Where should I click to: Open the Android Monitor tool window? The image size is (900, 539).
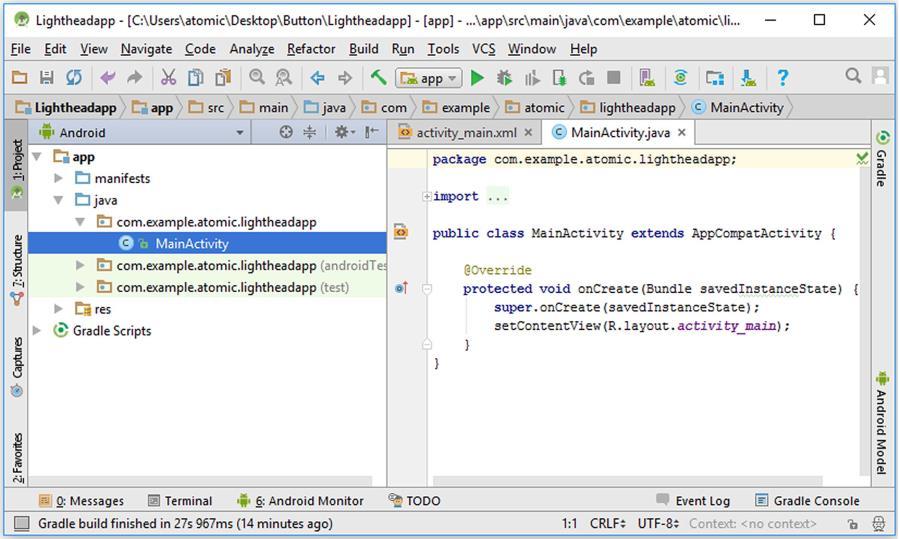[300, 501]
